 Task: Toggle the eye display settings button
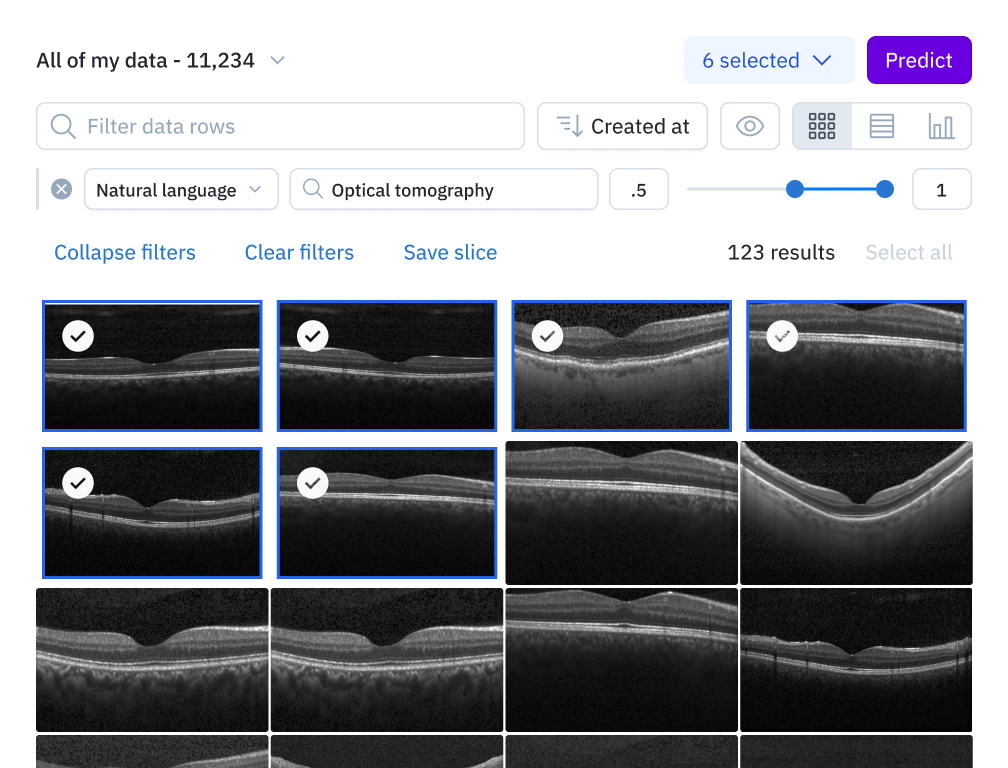coord(750,127)
